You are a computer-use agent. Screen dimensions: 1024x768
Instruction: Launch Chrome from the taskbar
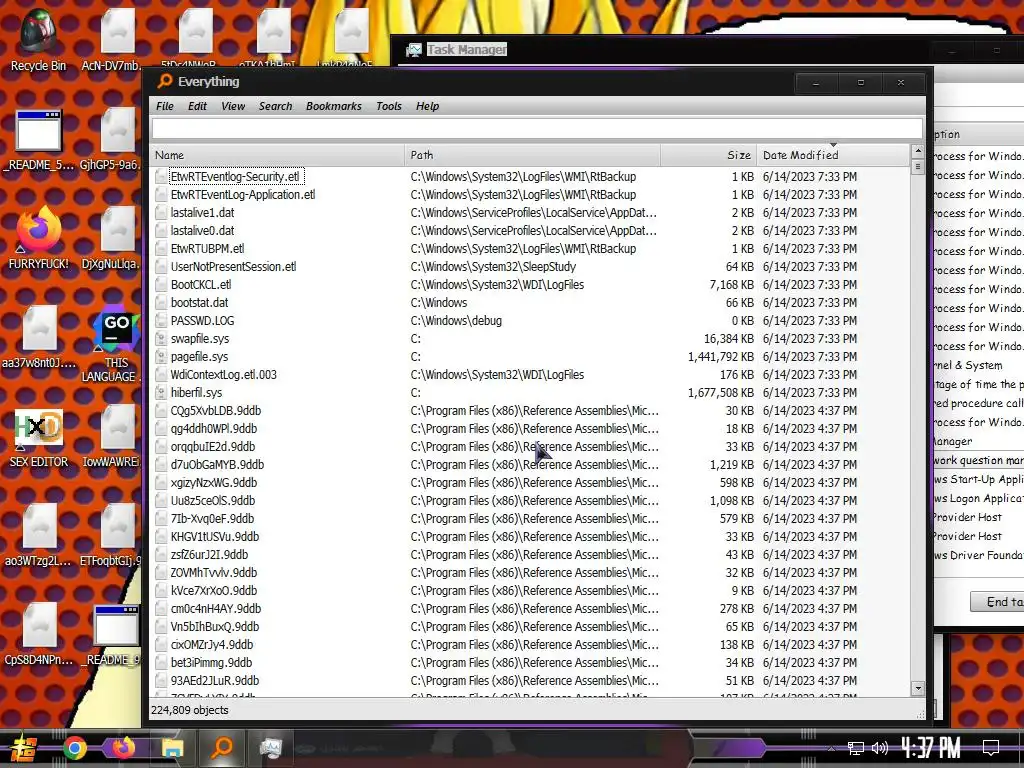[74, 748]
